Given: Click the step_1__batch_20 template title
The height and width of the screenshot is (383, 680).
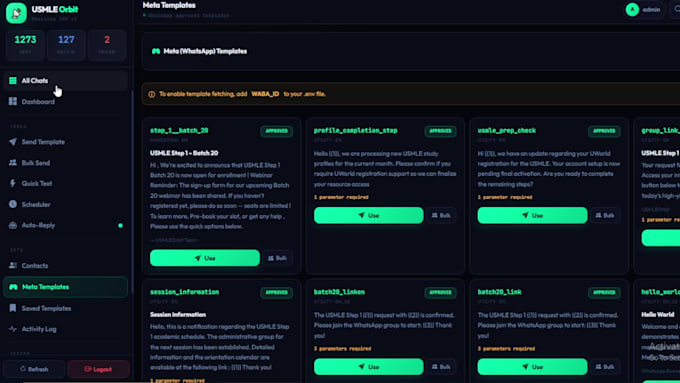Looking at the screenshot, I should 179,131.
